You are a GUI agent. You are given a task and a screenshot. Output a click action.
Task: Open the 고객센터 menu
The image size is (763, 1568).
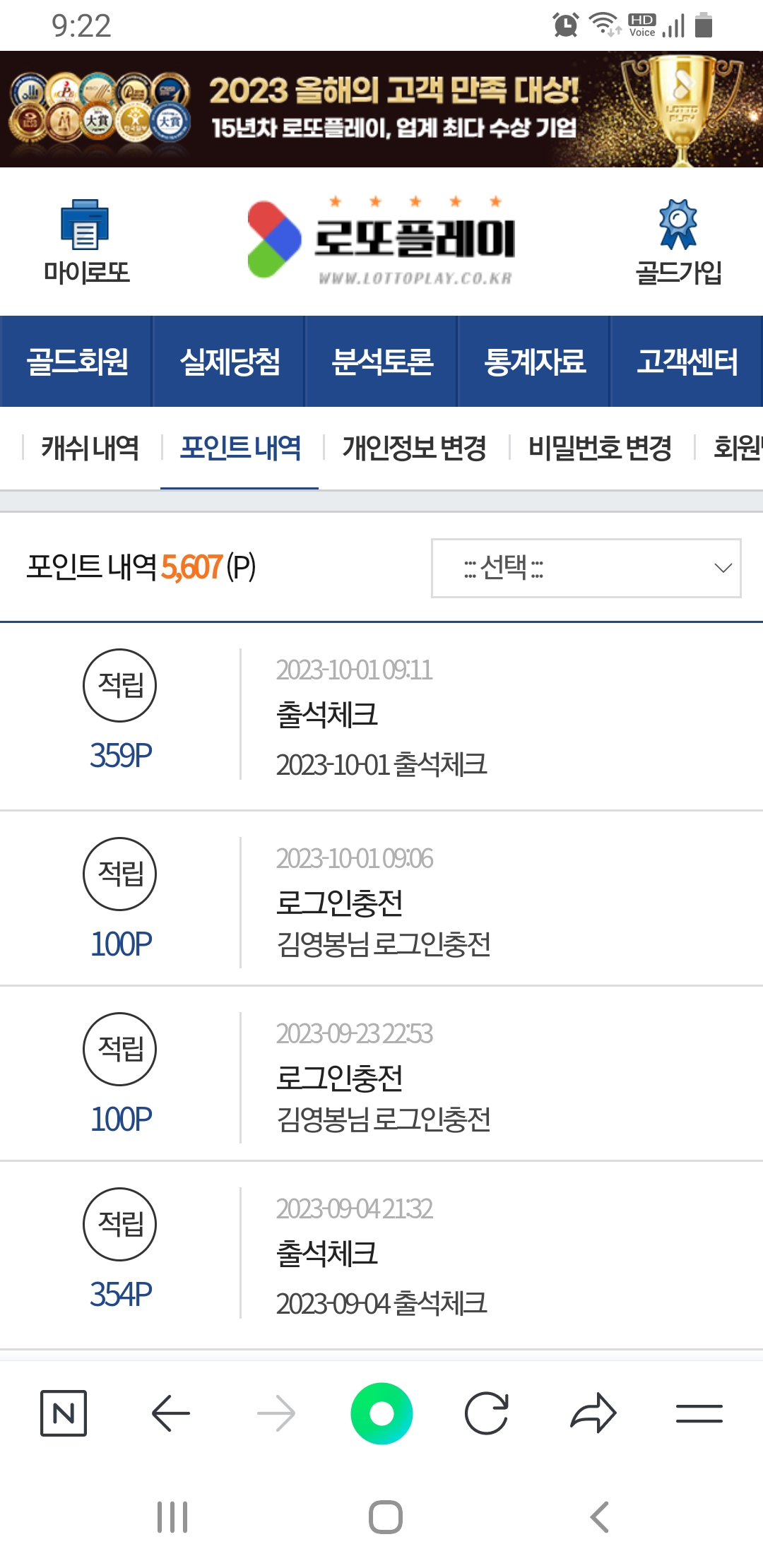687,362
